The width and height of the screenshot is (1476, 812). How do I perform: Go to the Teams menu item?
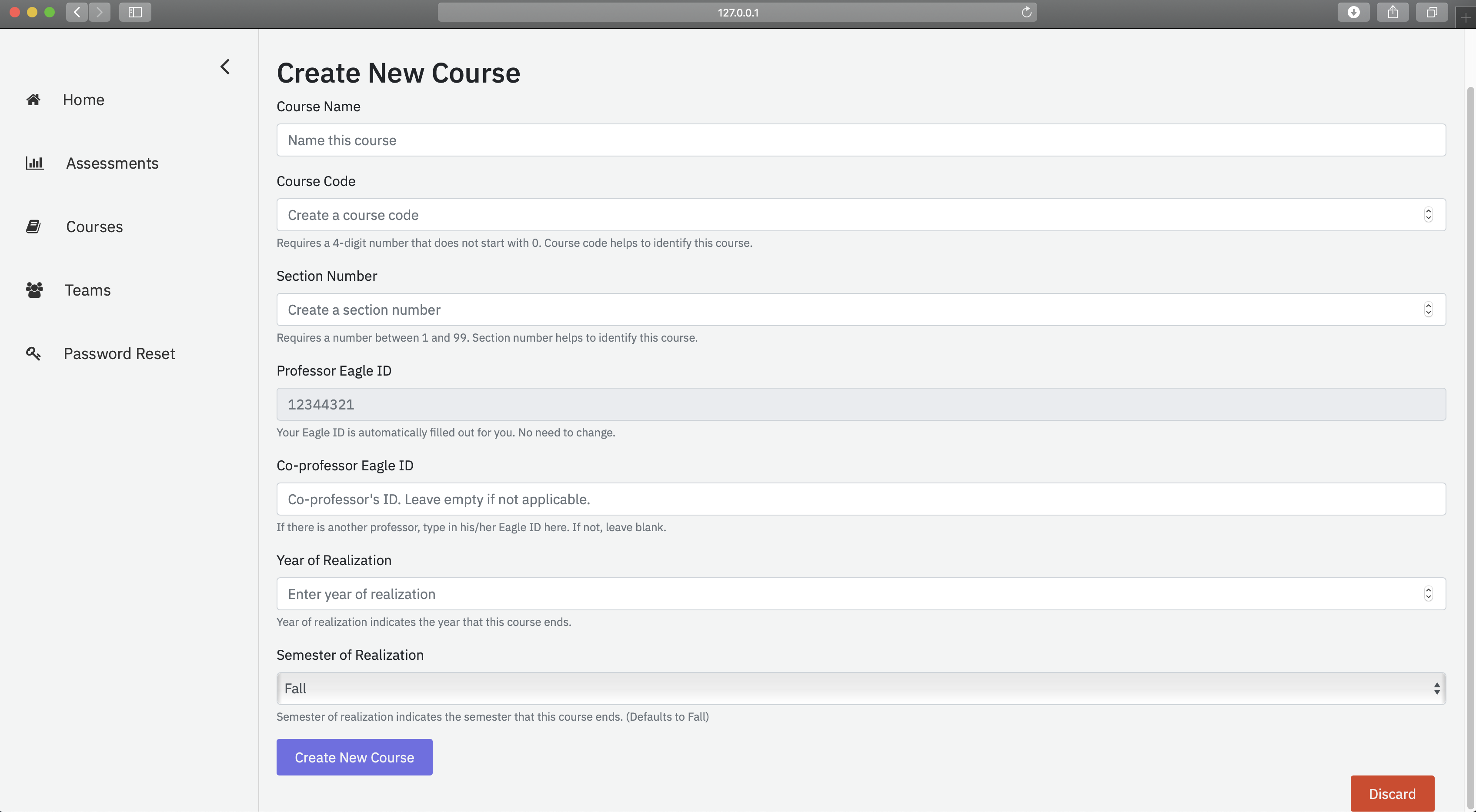point(87,290)
